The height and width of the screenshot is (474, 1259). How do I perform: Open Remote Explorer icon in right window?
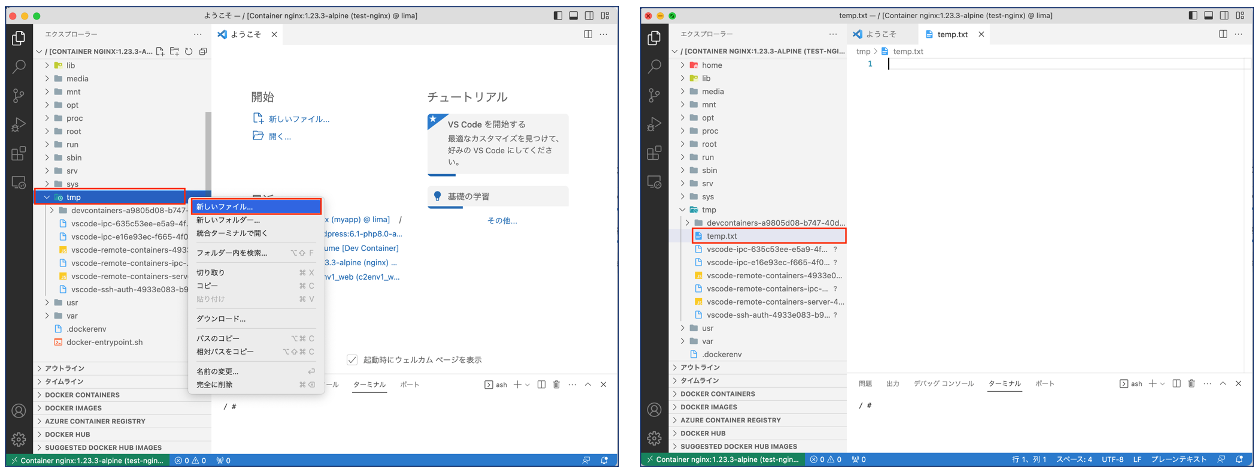tap(654, 183)
